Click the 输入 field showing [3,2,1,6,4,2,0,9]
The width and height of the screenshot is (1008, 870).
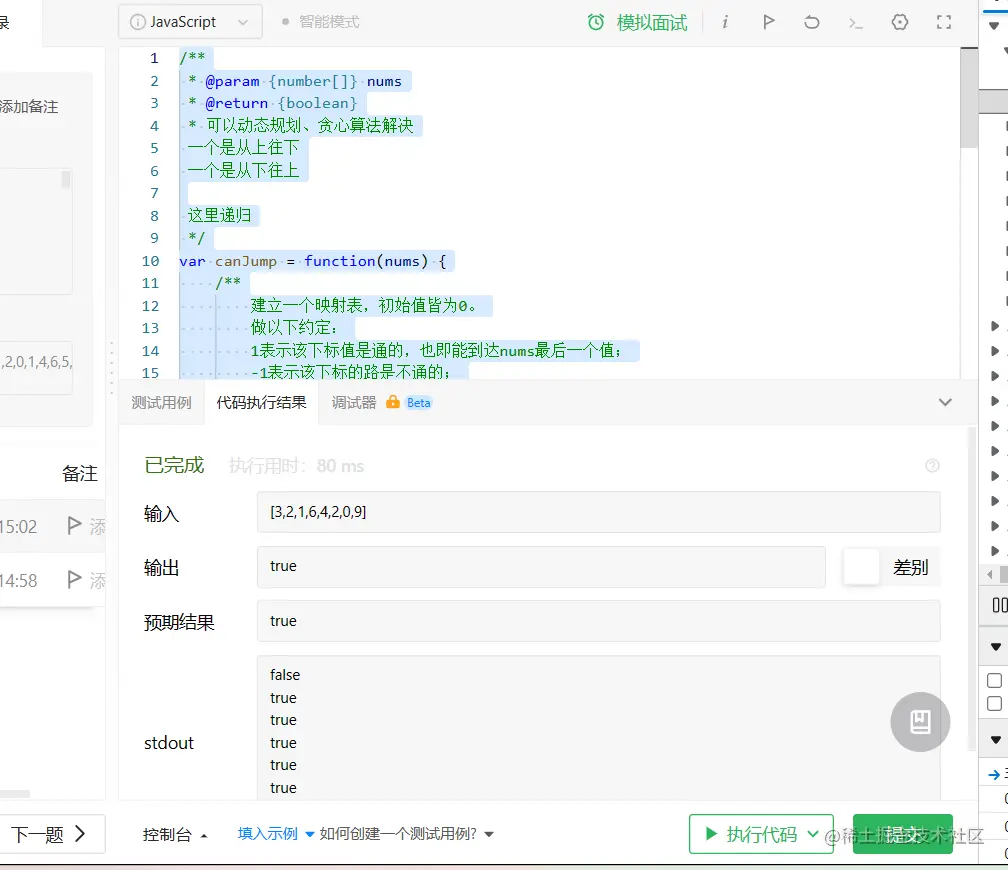point(598,512)
